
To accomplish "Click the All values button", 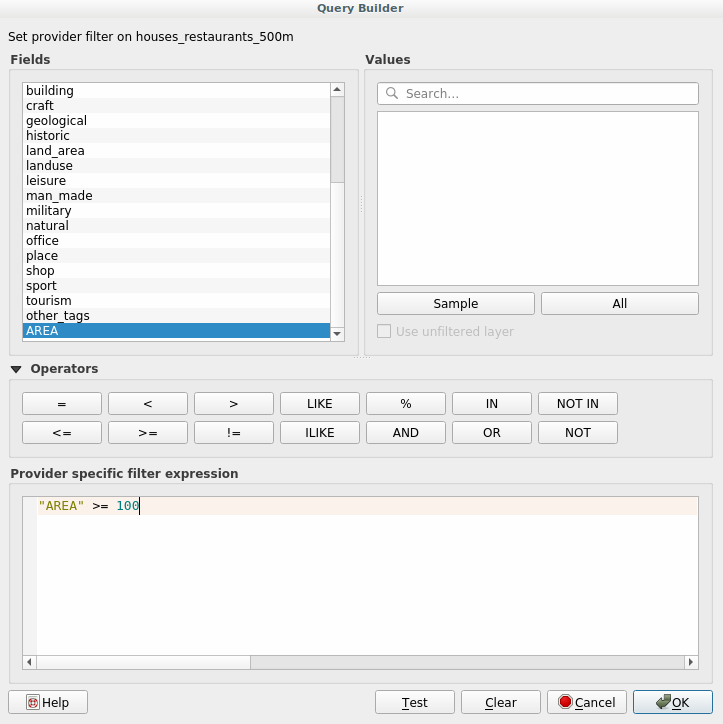I will coord(619,304).
